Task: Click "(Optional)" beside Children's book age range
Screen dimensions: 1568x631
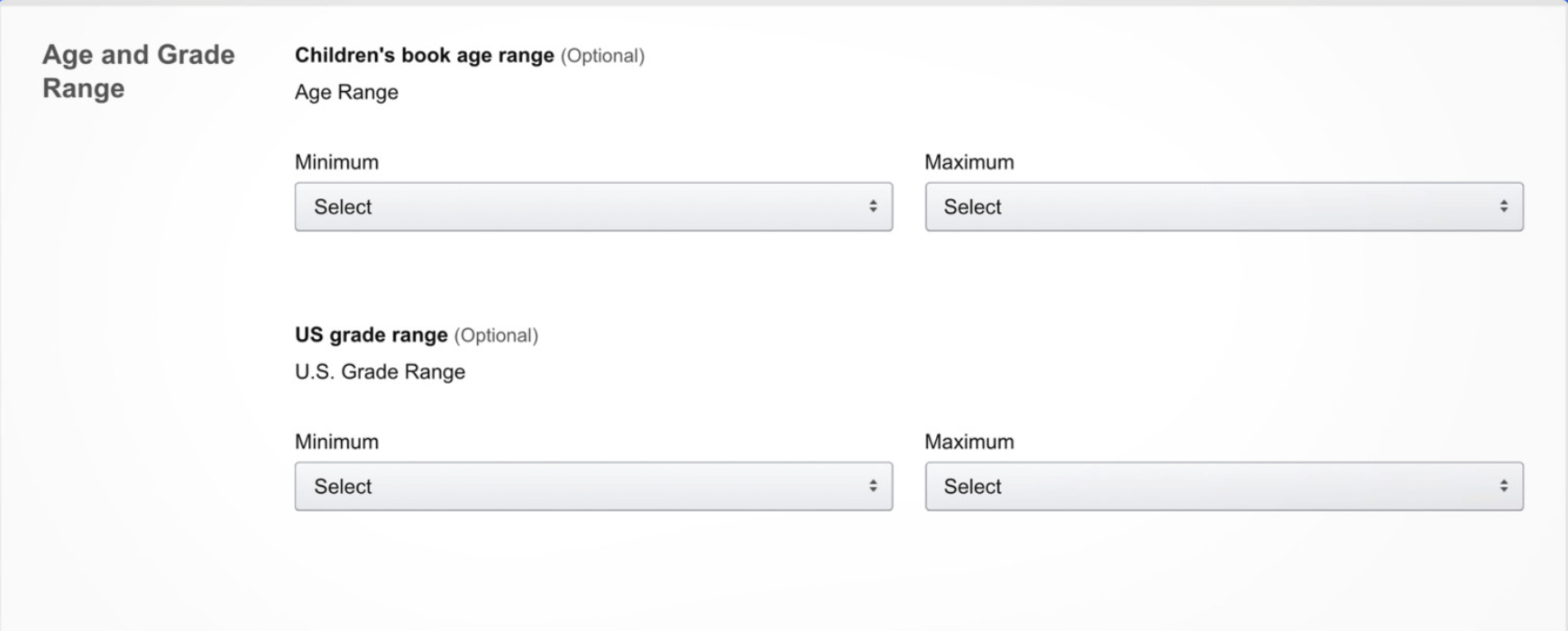Action: pyautogui.click(x=602, y=56)
